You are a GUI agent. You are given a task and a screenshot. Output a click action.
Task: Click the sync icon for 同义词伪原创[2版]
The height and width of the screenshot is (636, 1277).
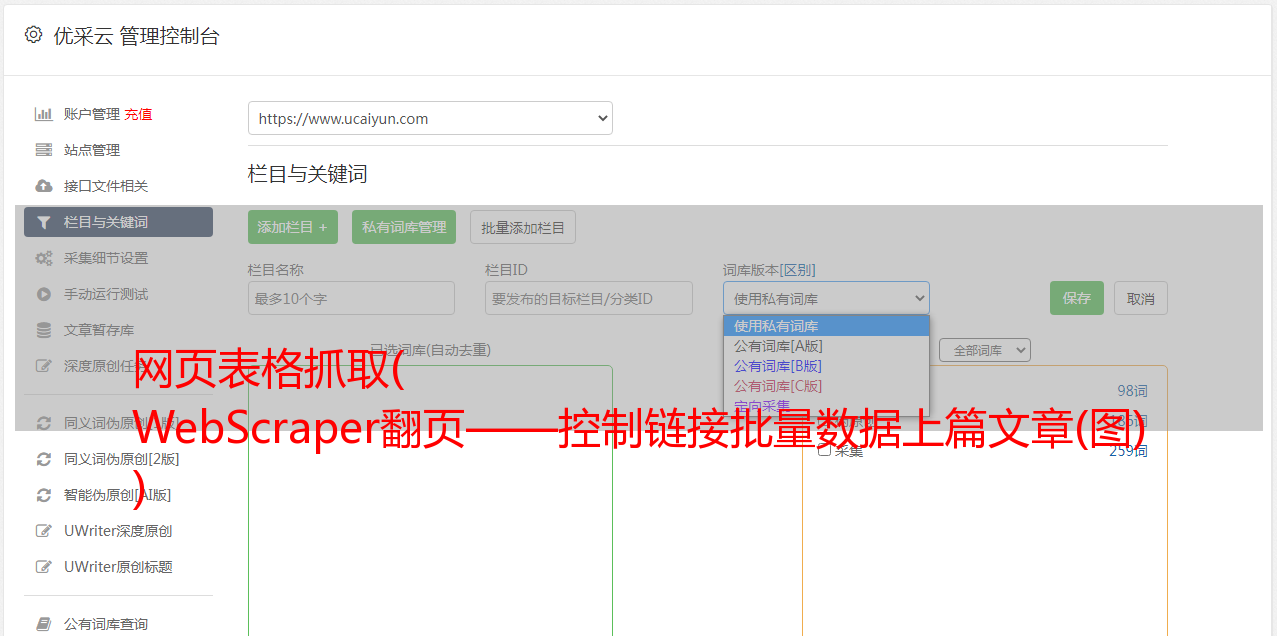[x=43, y=459]
